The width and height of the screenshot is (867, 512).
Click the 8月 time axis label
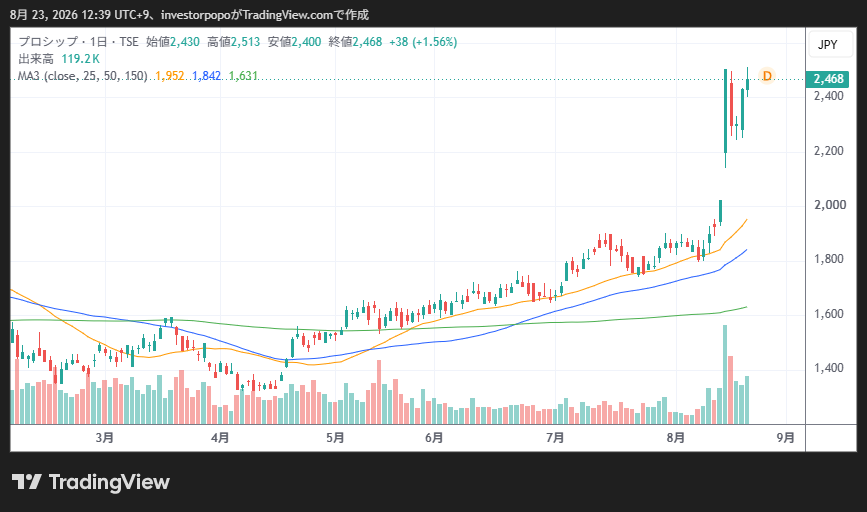[676, 438]
